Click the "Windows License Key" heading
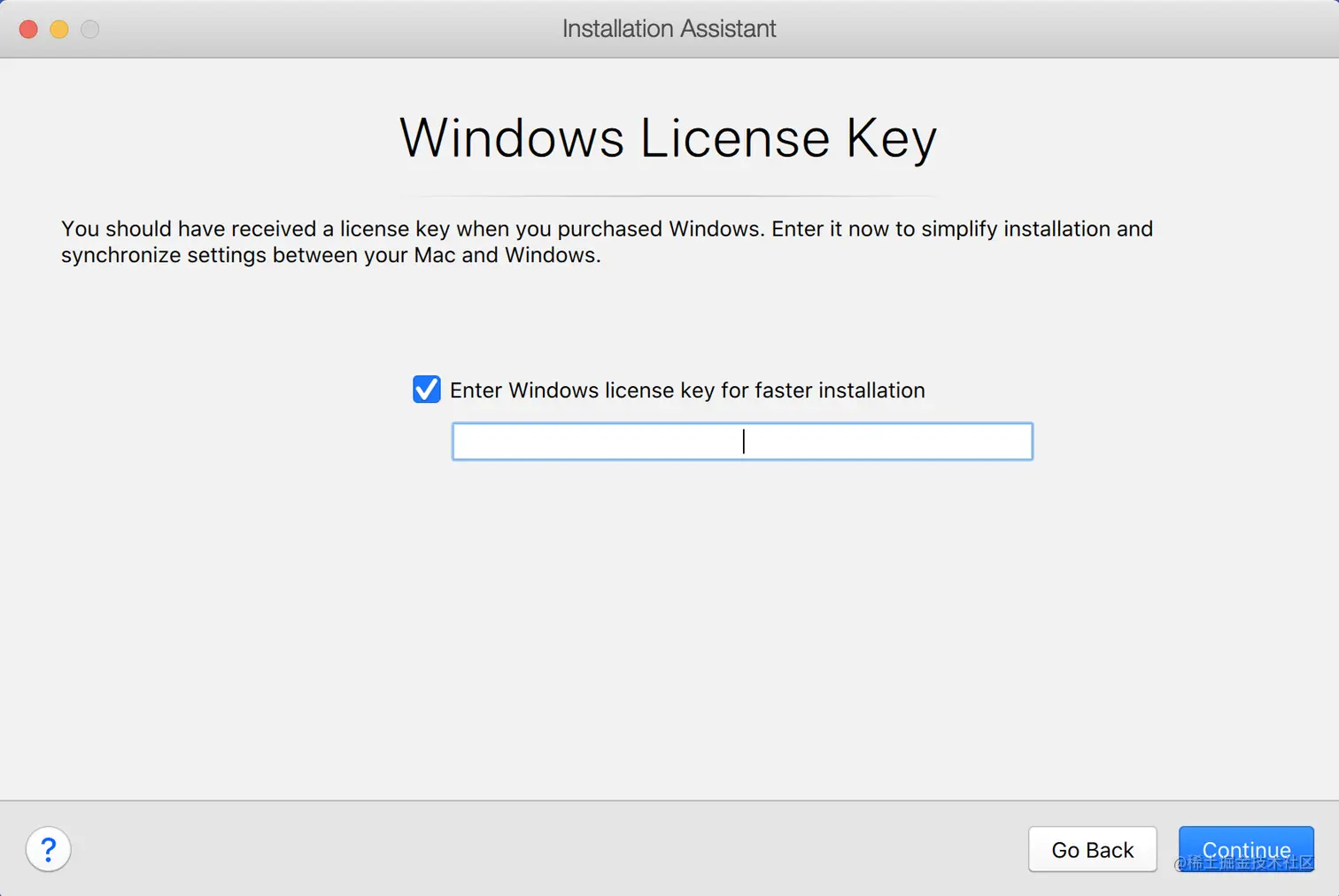Viewport: 1339px width, 896px height. click(x=668, y=138)
